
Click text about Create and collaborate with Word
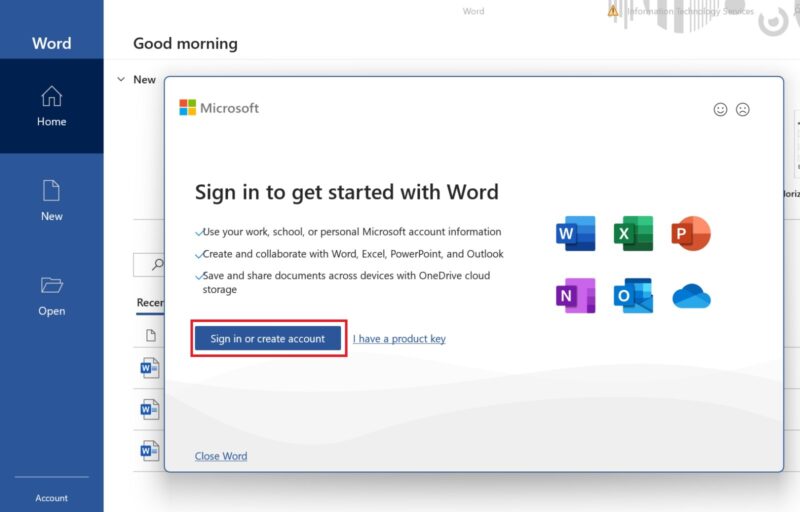[353, 254]
